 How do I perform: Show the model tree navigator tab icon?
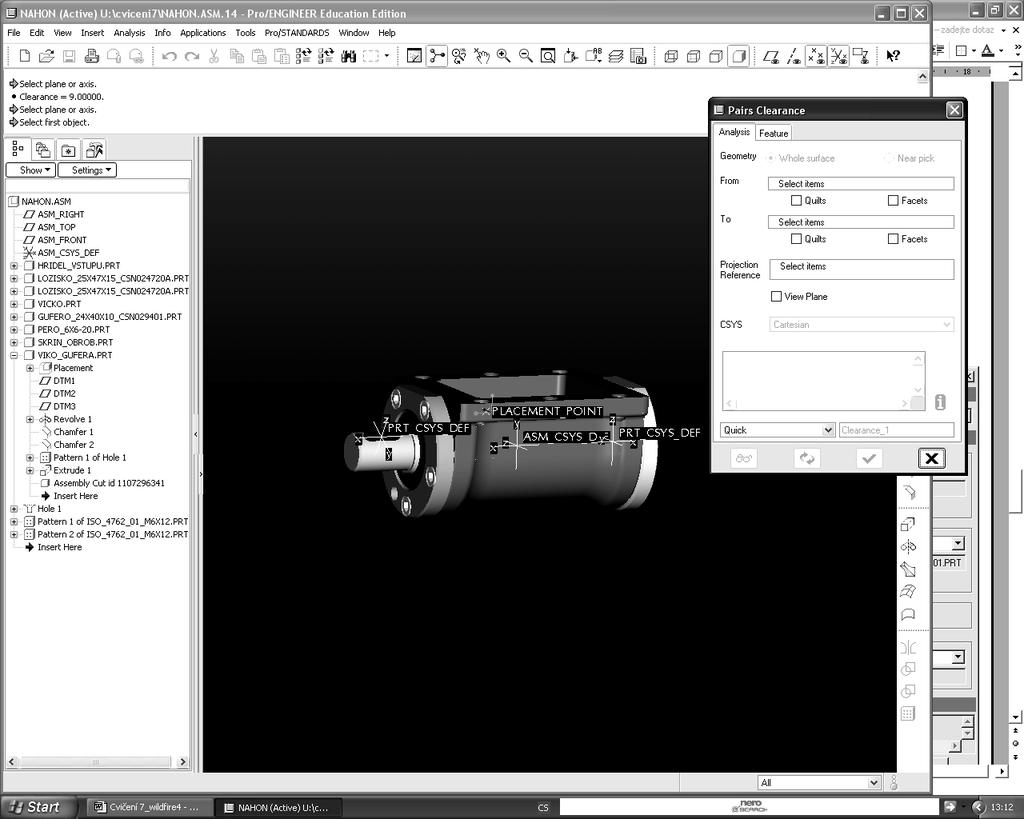tap(18, 150)
